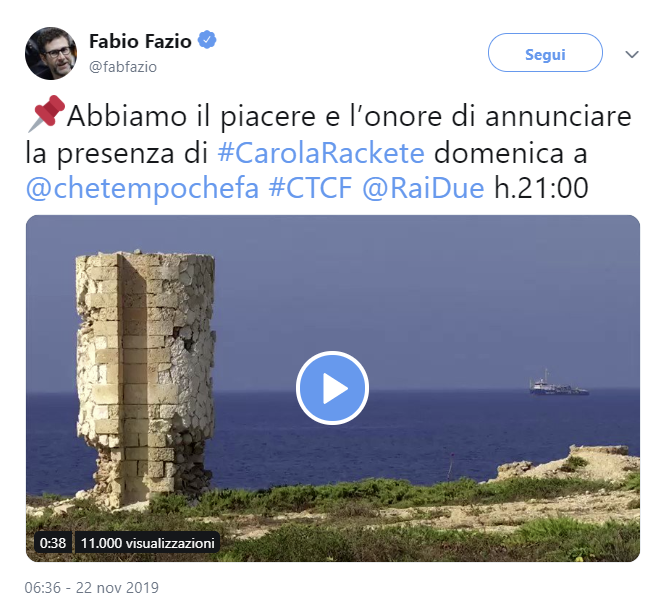Click the 11.000 visualizzazioni view count
Image resolution: width=672 pixels, height=607 pixels.
point(147,543)
